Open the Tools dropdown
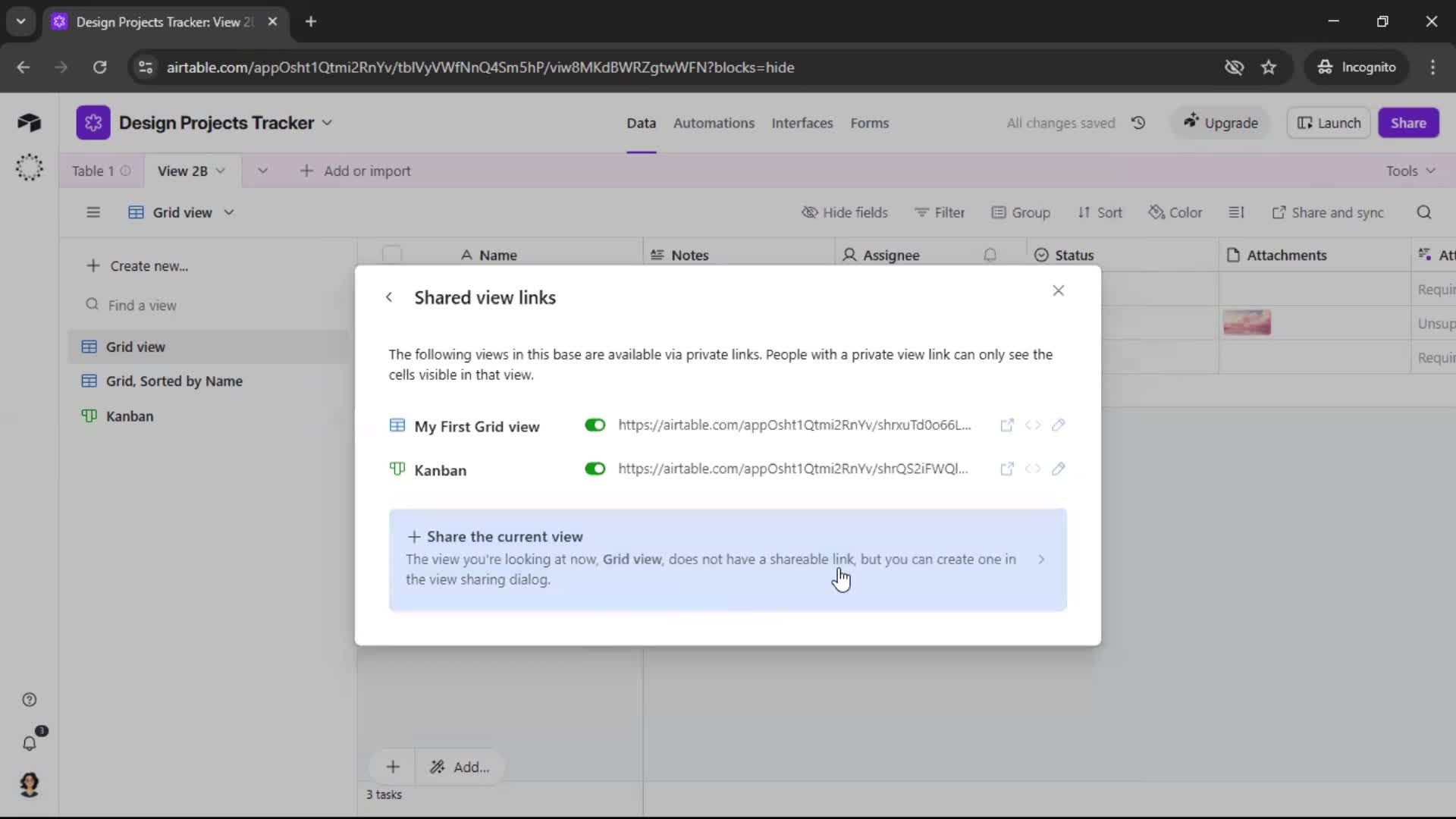This screenshot has height=819, width=1456. click(x=1410, y=171)
